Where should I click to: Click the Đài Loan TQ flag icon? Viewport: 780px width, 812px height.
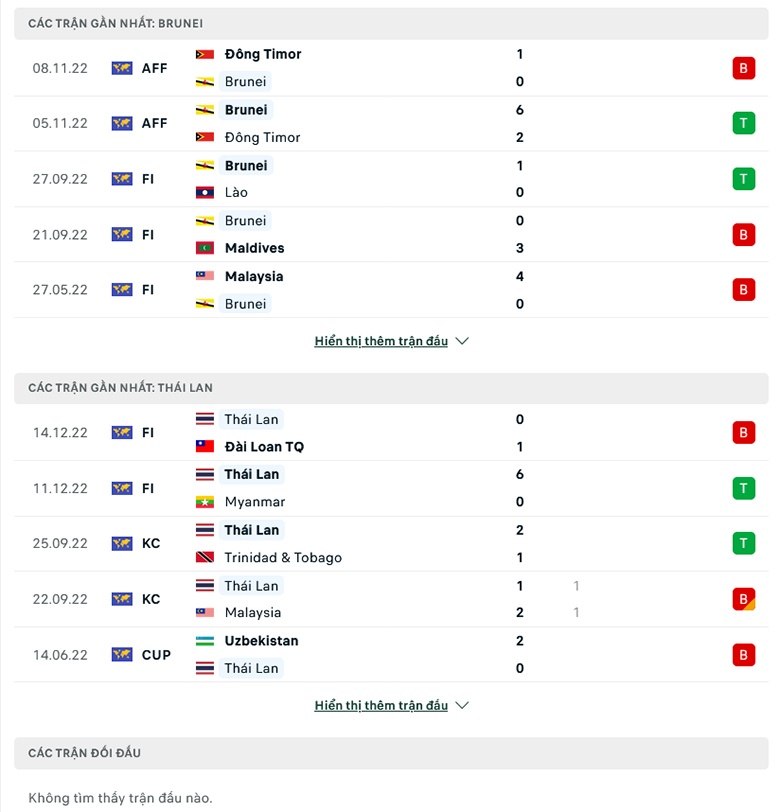tap(205, 446)
